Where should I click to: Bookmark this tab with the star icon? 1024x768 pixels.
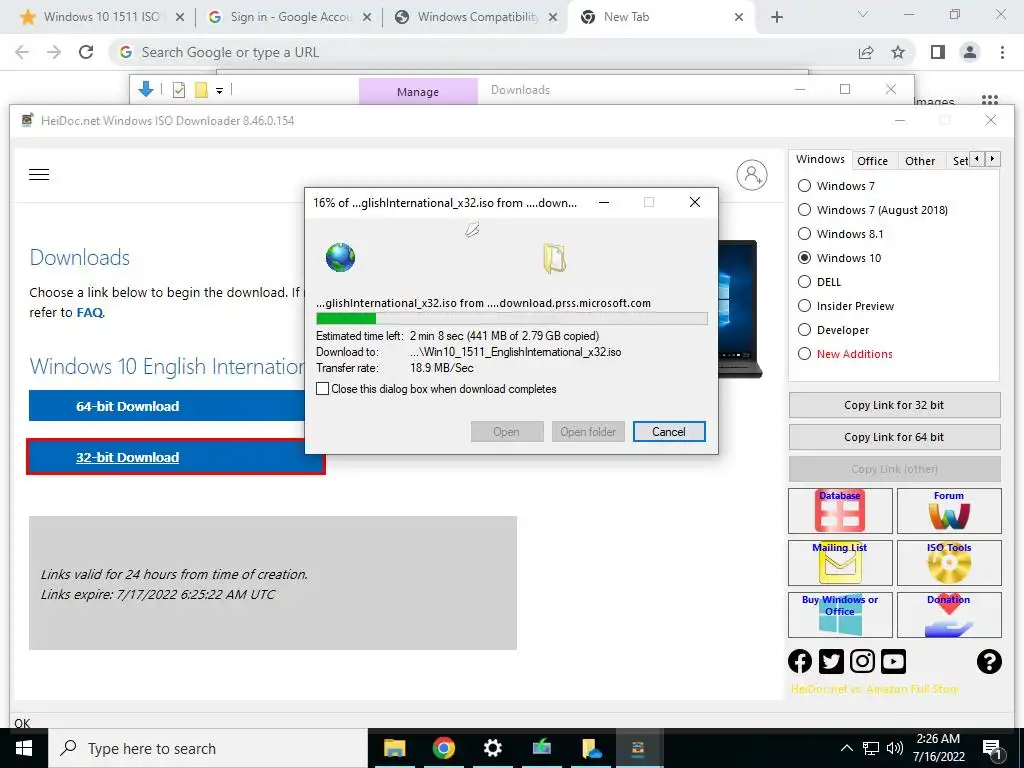click(x=899, y=52)
